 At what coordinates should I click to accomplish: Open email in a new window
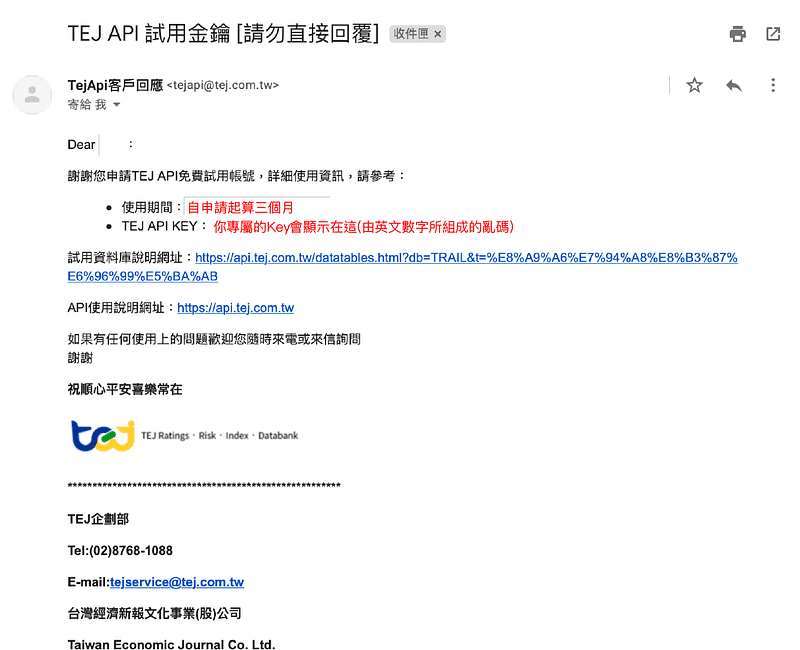773,34
